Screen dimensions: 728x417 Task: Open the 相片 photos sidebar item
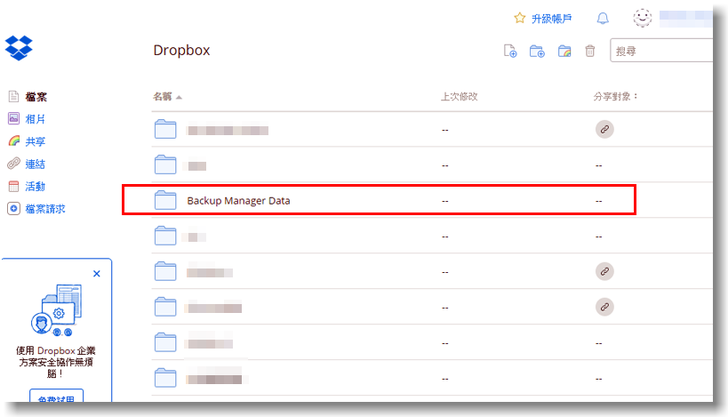coord(35,119)
